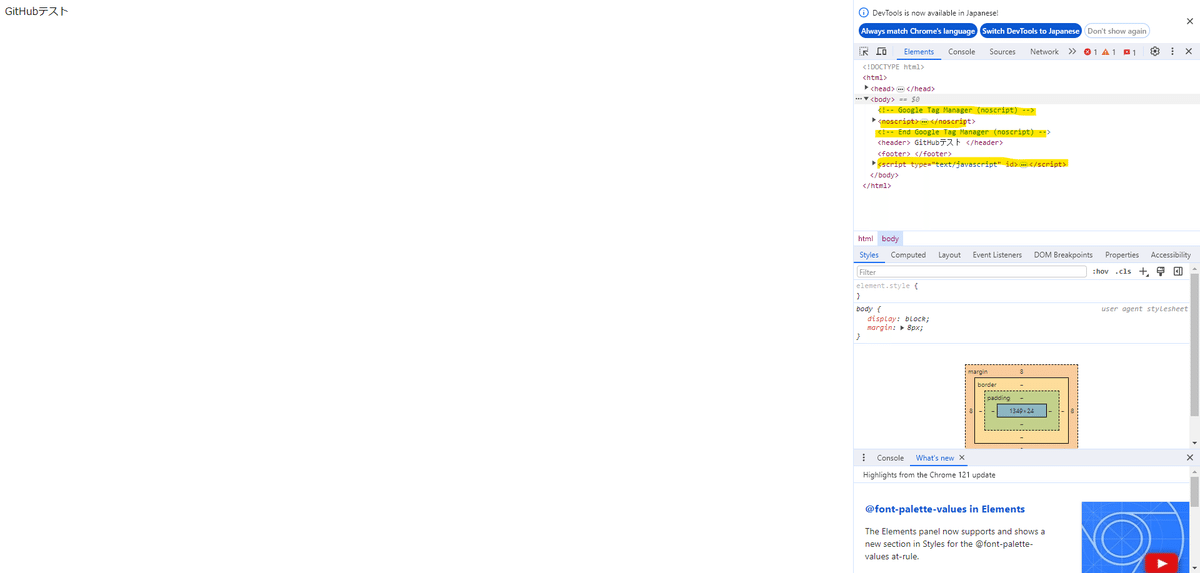The image size is (1200, 573).
Task: Expand script contents via ellipsis badge
Action: click(1024, 165)
